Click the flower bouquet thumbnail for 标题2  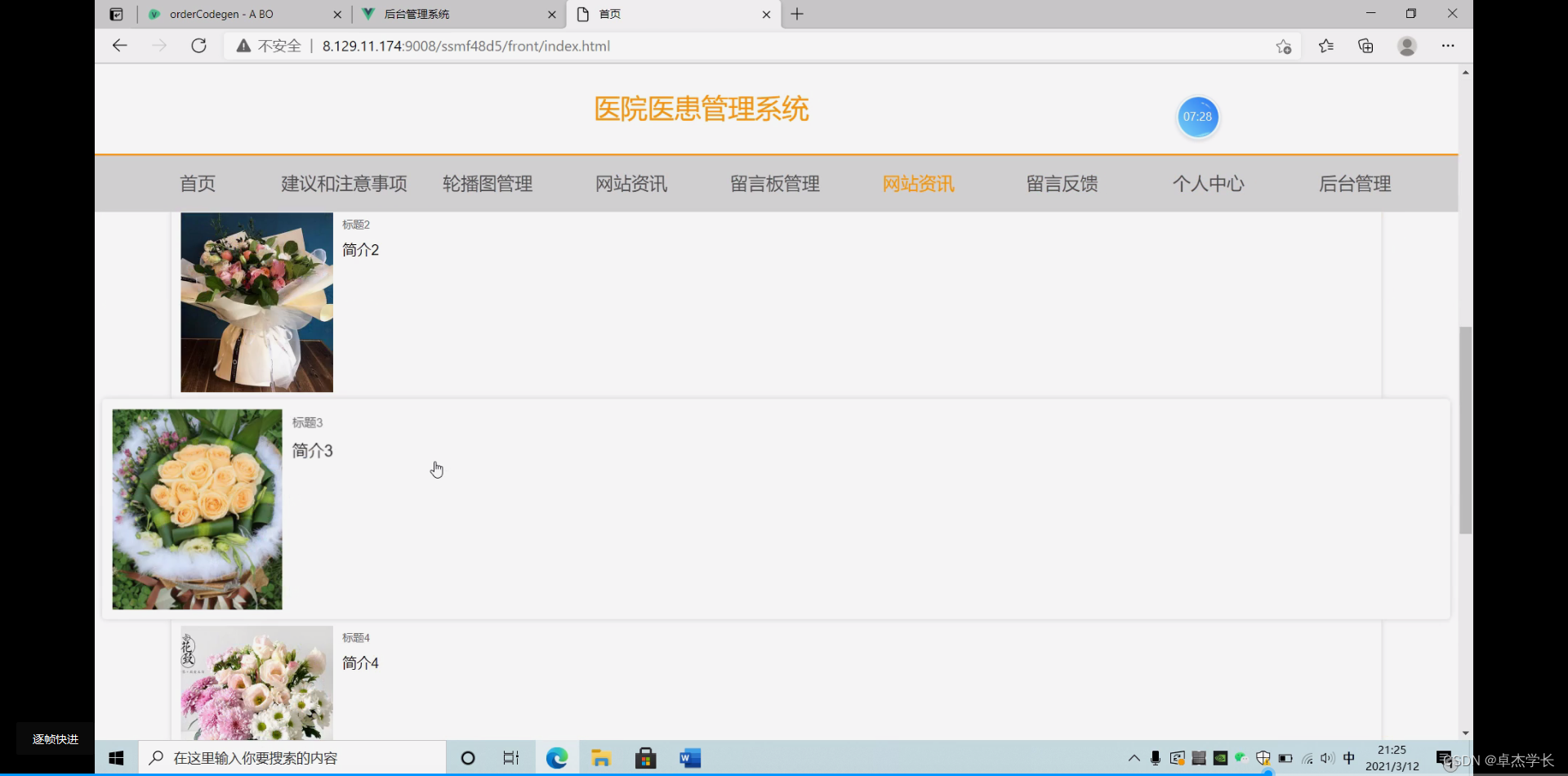coord(256,301)
